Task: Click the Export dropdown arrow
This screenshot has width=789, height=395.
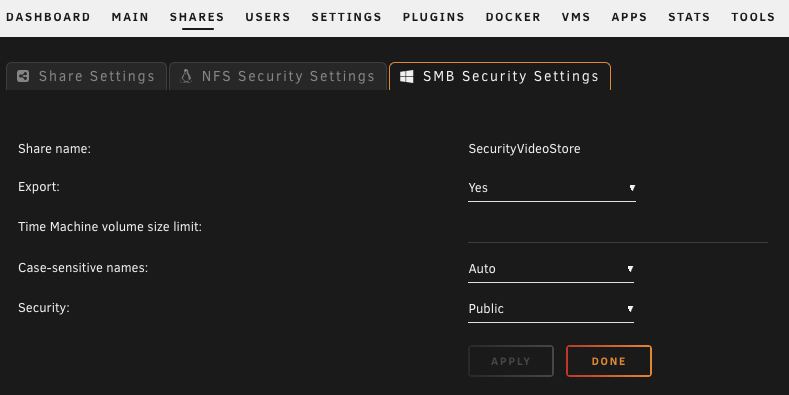Action: [x=632, y=188]
